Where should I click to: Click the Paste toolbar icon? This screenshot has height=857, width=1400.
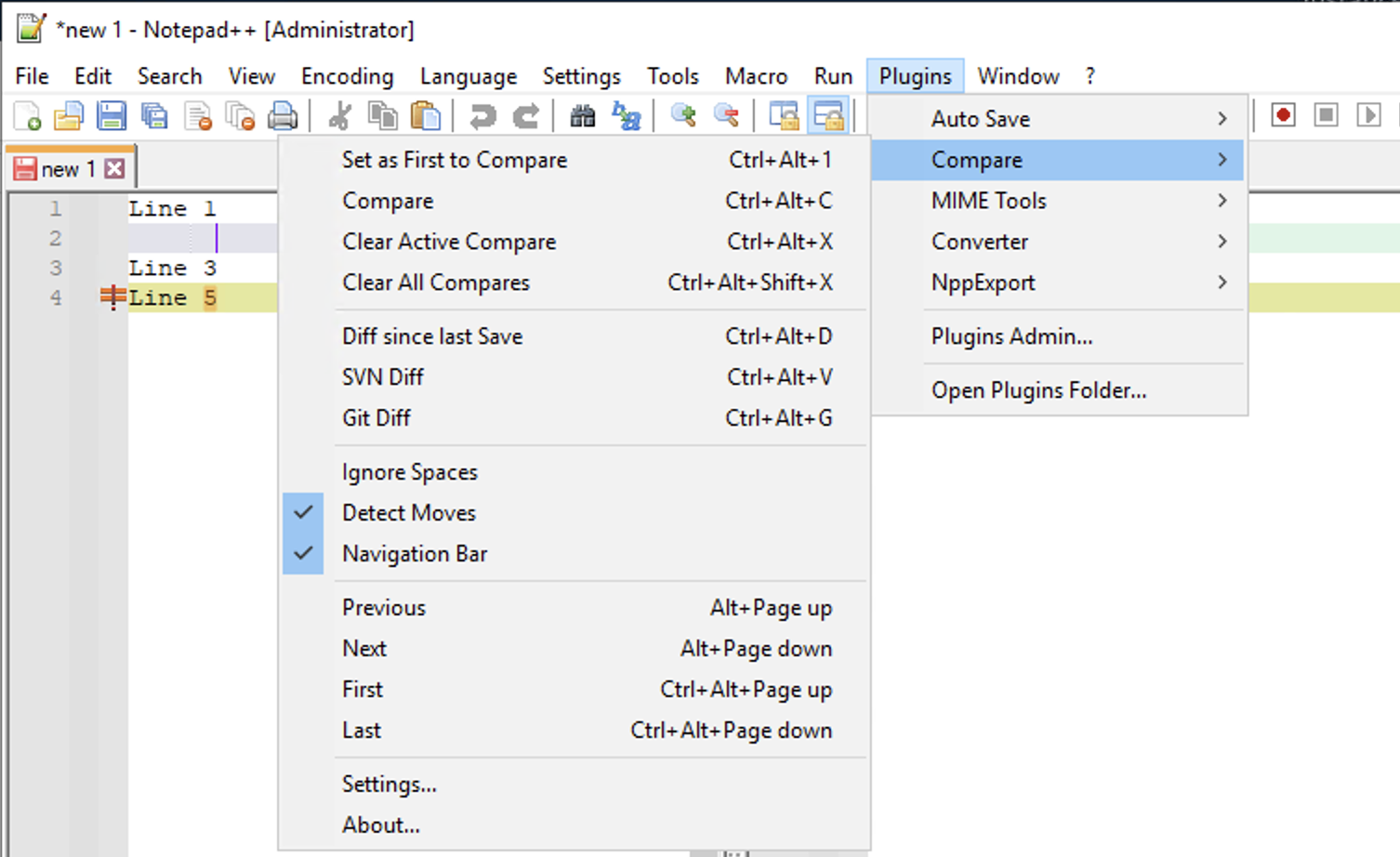(427, 114)
